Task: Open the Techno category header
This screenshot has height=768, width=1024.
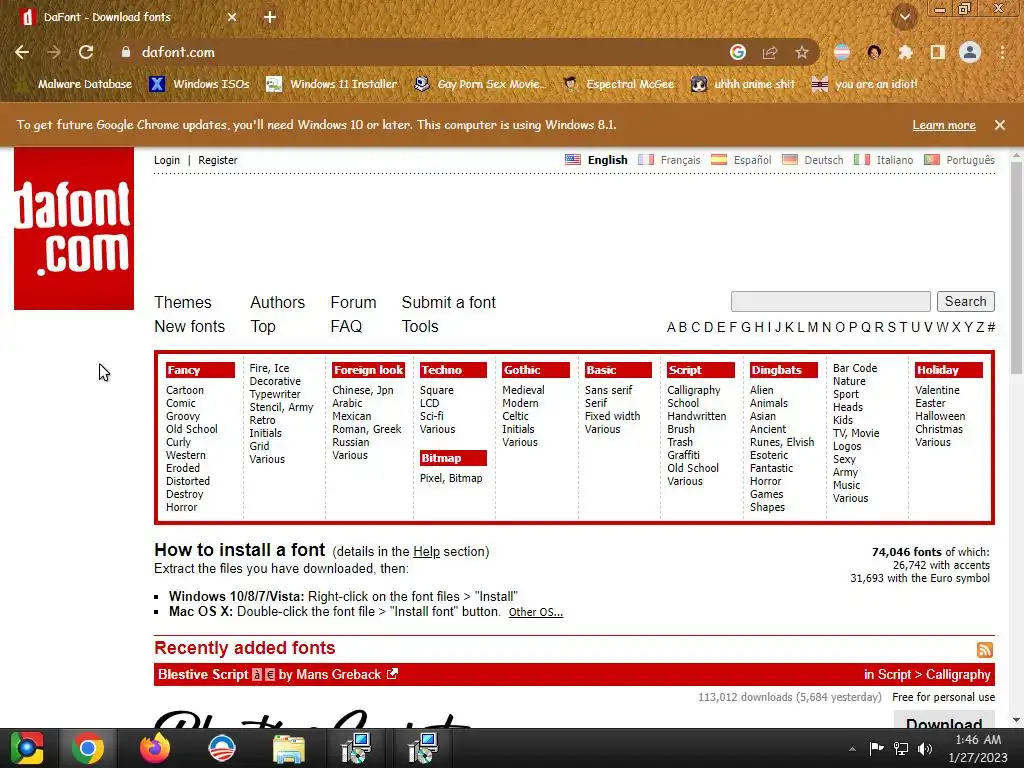Action: pyautogui.click(x=453, y=370)
